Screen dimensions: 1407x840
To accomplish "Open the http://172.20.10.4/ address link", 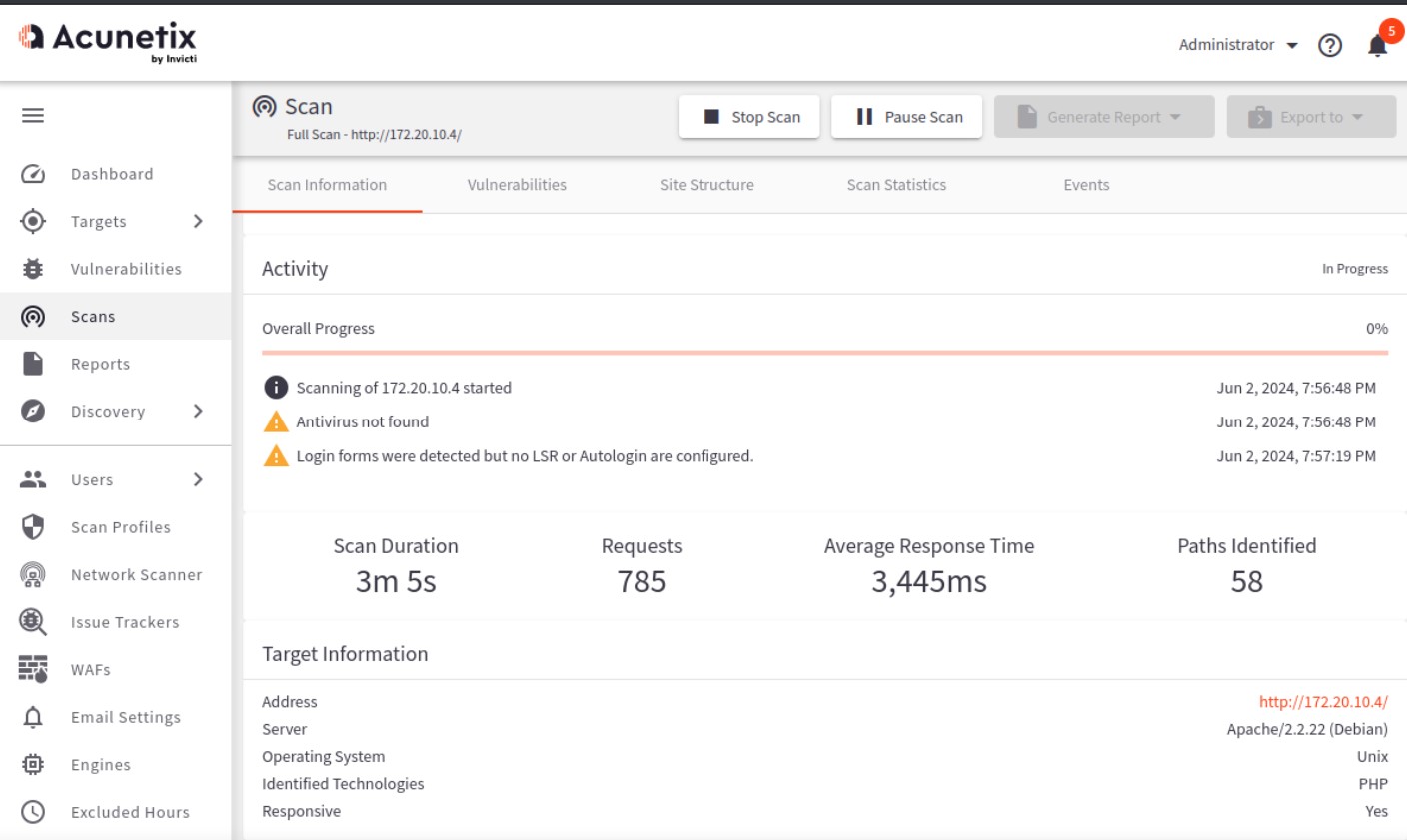I will pos(1323,702).
